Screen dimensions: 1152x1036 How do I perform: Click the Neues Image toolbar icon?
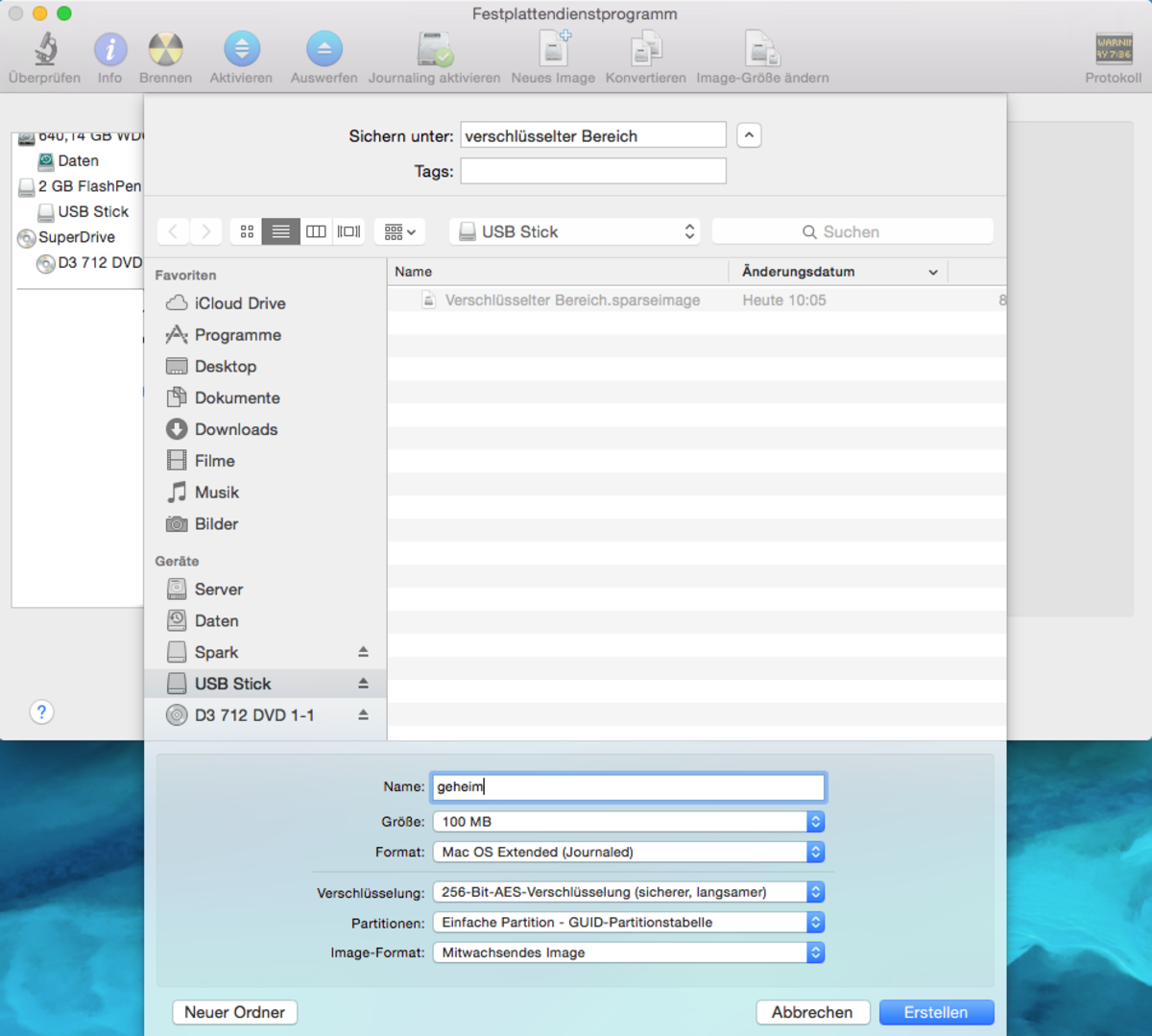(x=553, y=50)
